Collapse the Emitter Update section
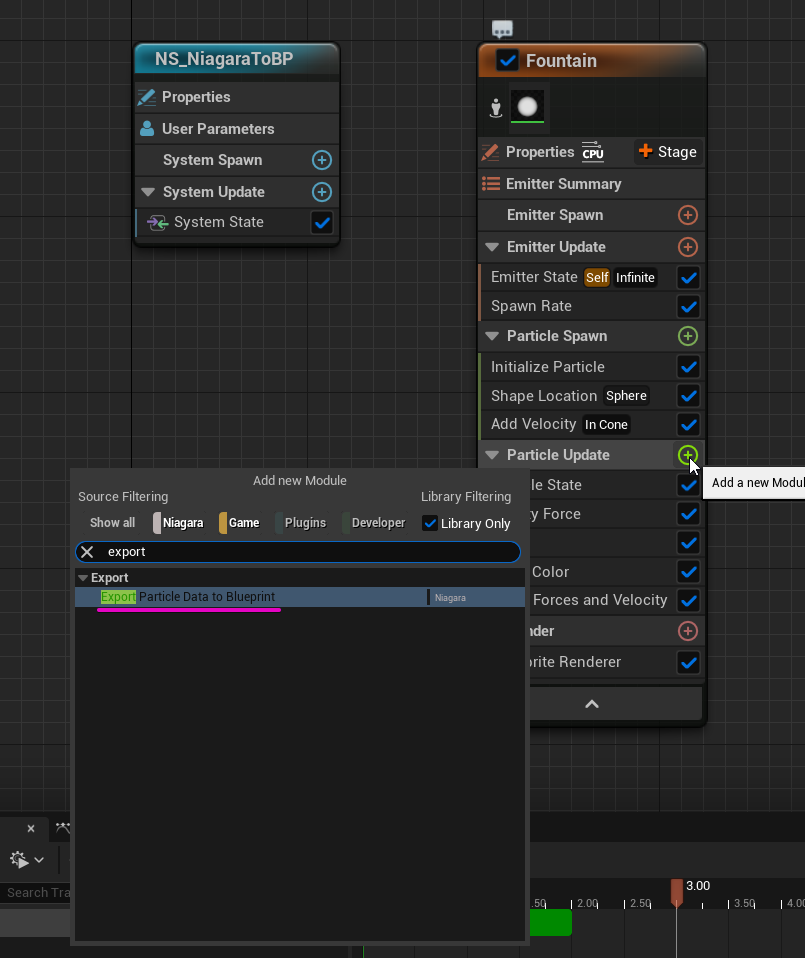 [x=492, y=247]
